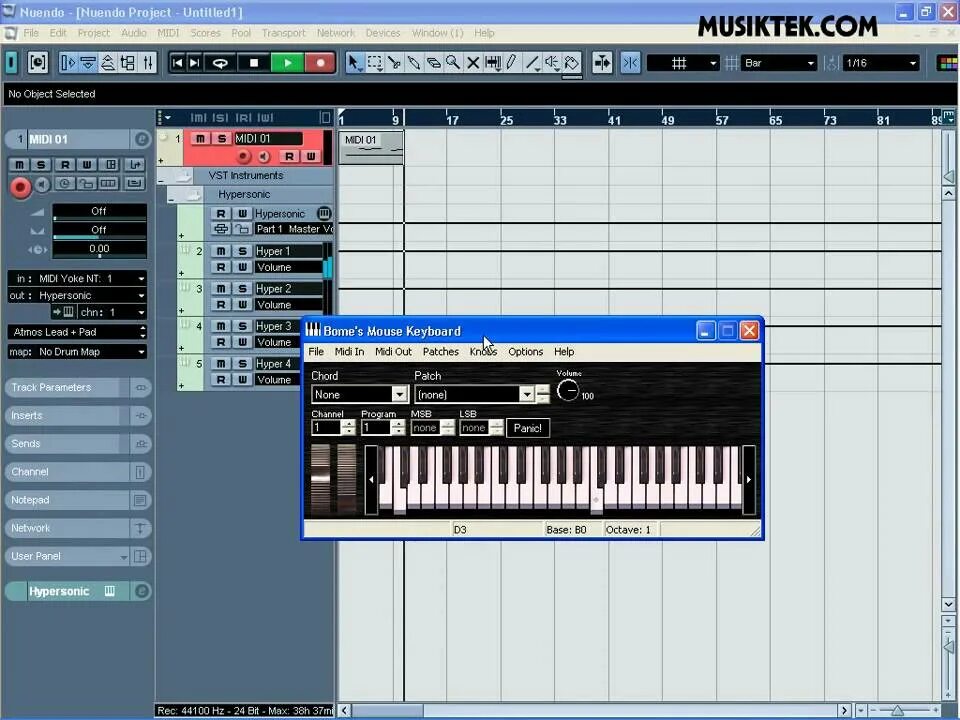Select the Line tool

(532, 62)
